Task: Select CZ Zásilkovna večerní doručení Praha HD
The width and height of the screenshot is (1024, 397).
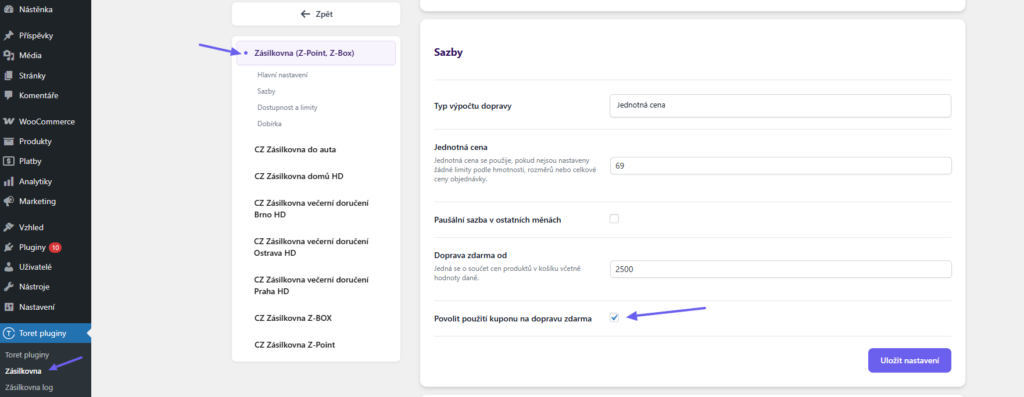Action: click(312, 285)
